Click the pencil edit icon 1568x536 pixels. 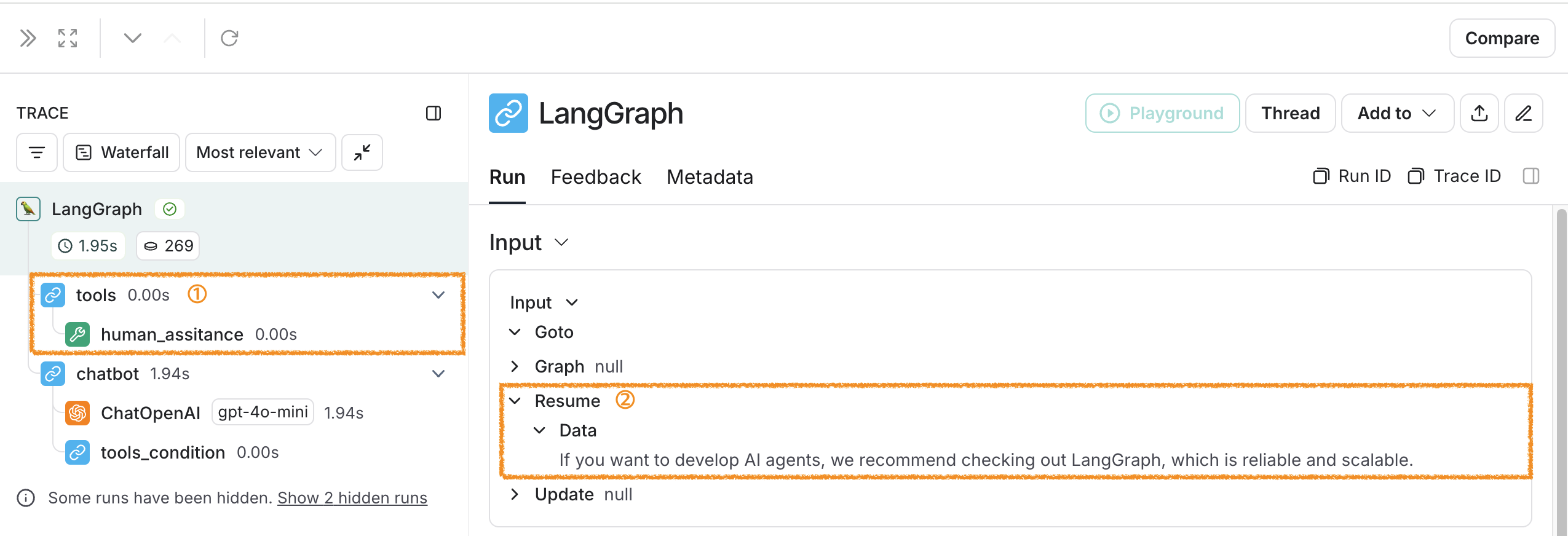coord(1524,113)
